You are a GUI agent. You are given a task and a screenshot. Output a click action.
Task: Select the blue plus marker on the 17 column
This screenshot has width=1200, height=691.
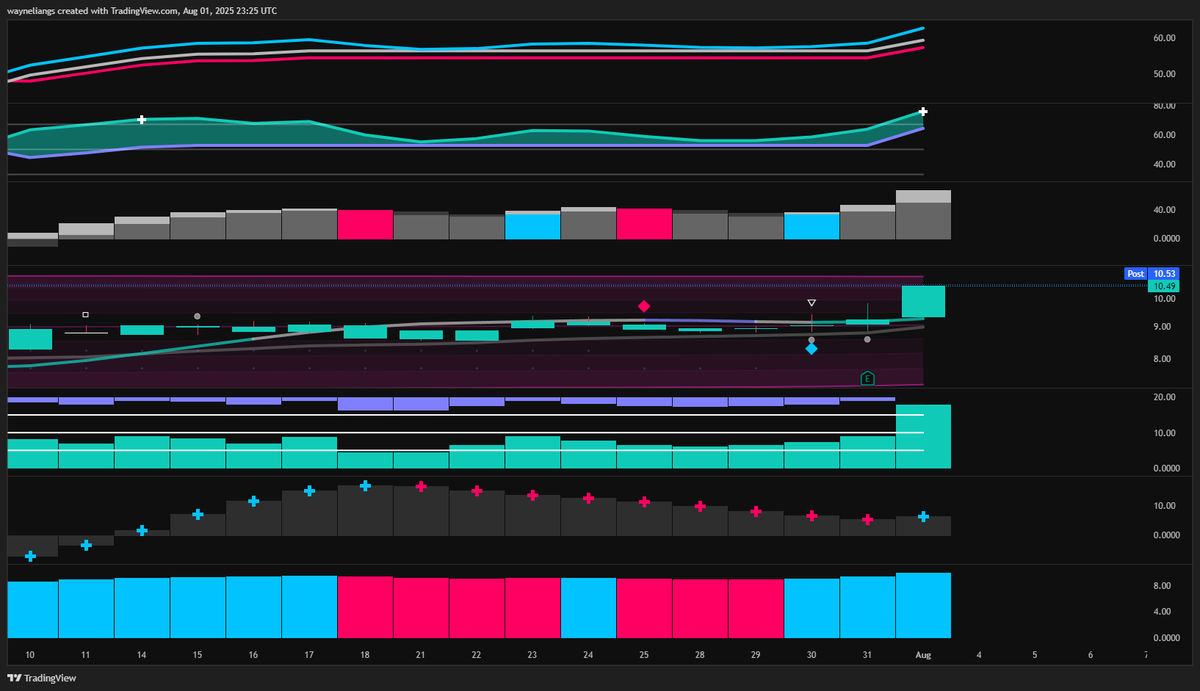pos(310,491)
